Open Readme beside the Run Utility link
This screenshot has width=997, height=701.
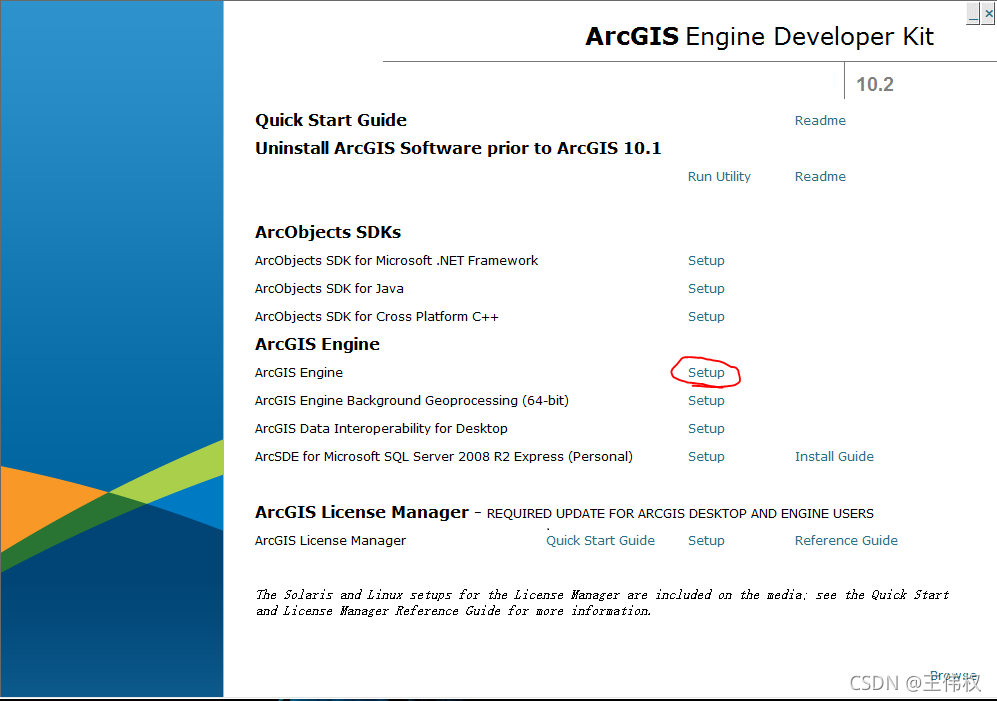pyautogui.click(x=820, y=177)
